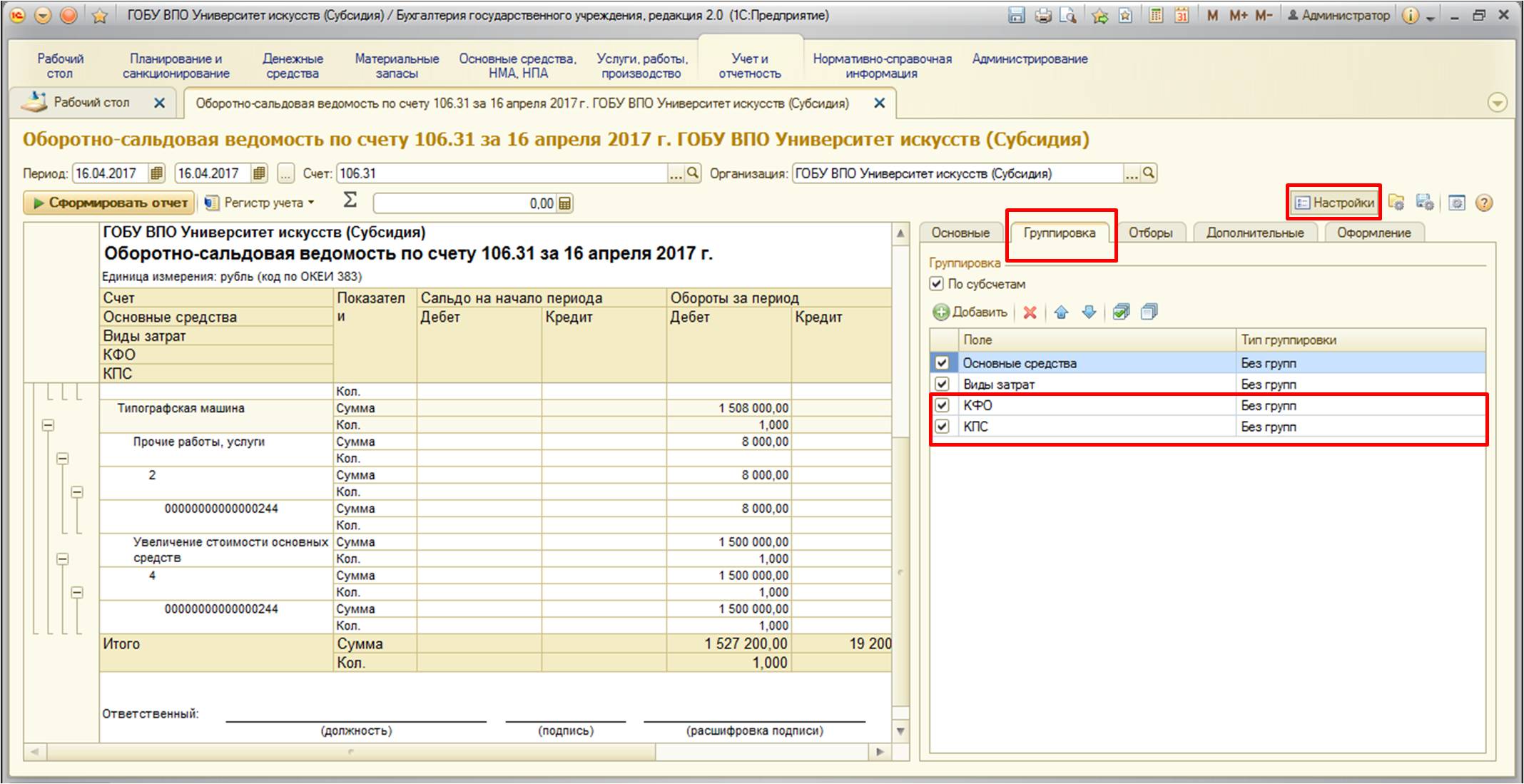Click the Настройки button

click(x=1334, y=203)
